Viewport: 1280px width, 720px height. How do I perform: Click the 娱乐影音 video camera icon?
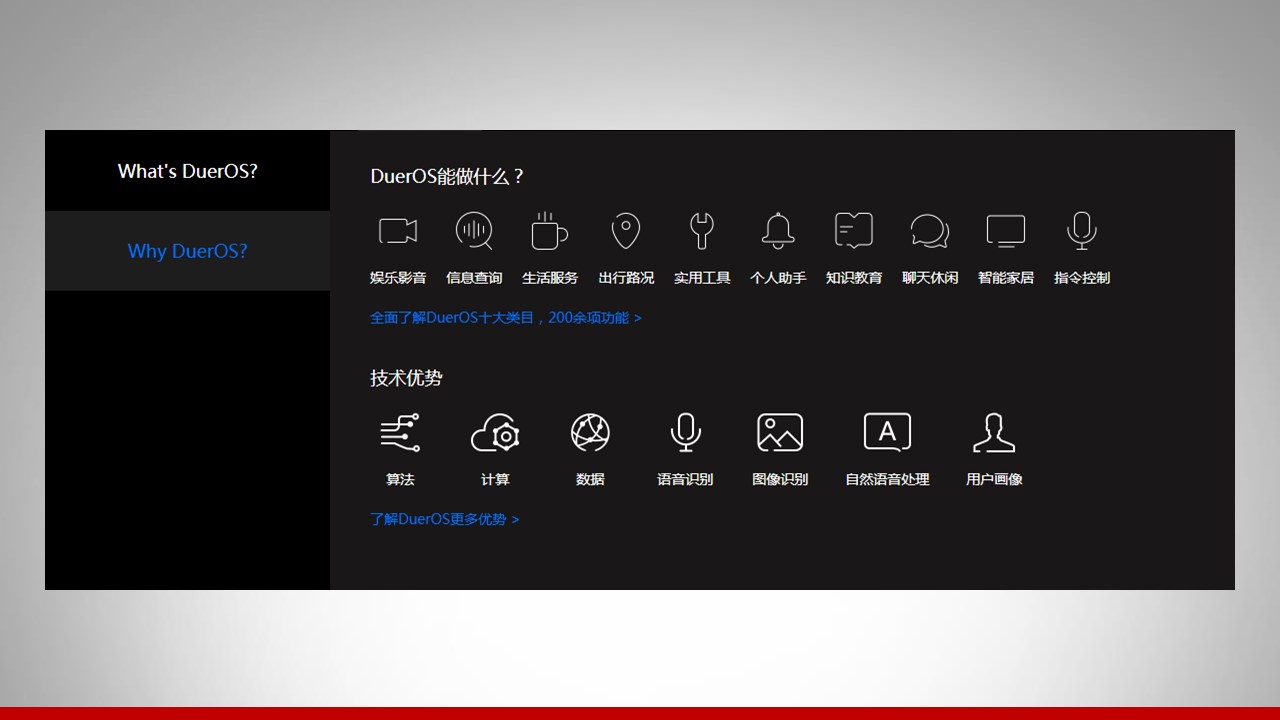[x=398, y=231]
